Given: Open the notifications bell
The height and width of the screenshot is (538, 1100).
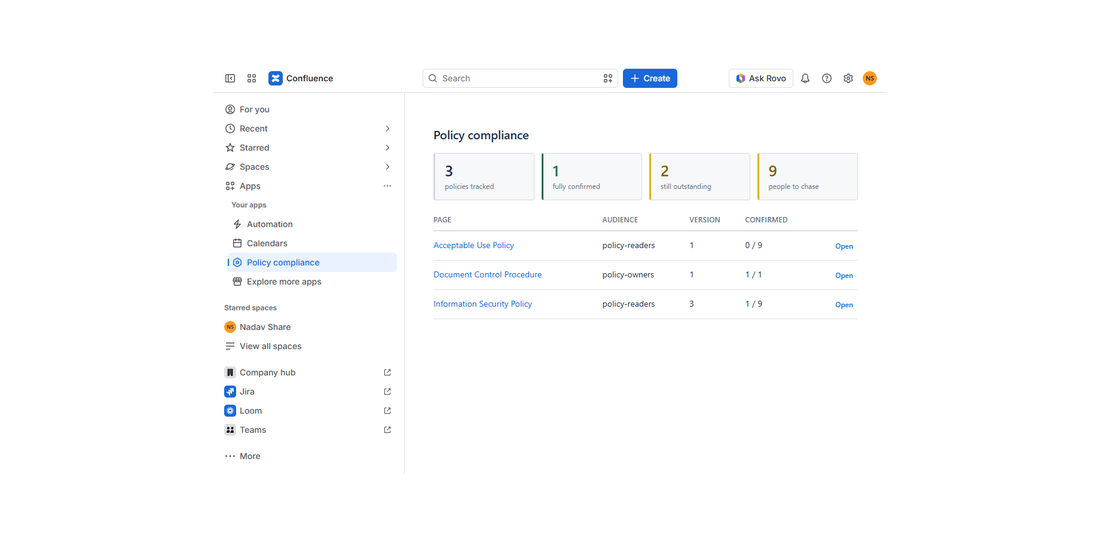Looking at the screenshot, I should (x=805, y=79).
